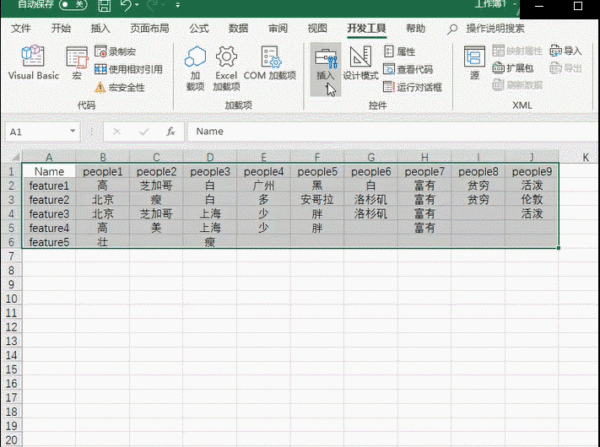Click the redo icon
The width and height of the screenshot is (600, 447).
152,5
